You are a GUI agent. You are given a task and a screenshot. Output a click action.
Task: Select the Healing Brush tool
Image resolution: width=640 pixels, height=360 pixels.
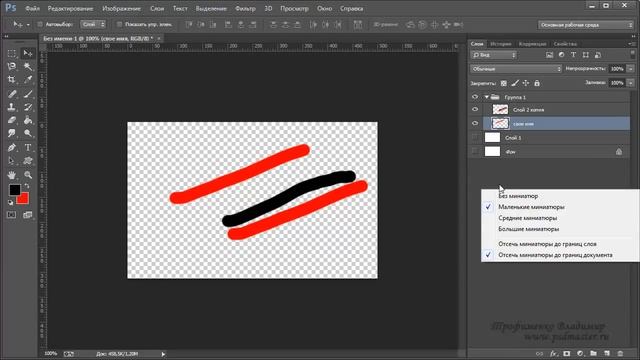click(x=12, y=94)
